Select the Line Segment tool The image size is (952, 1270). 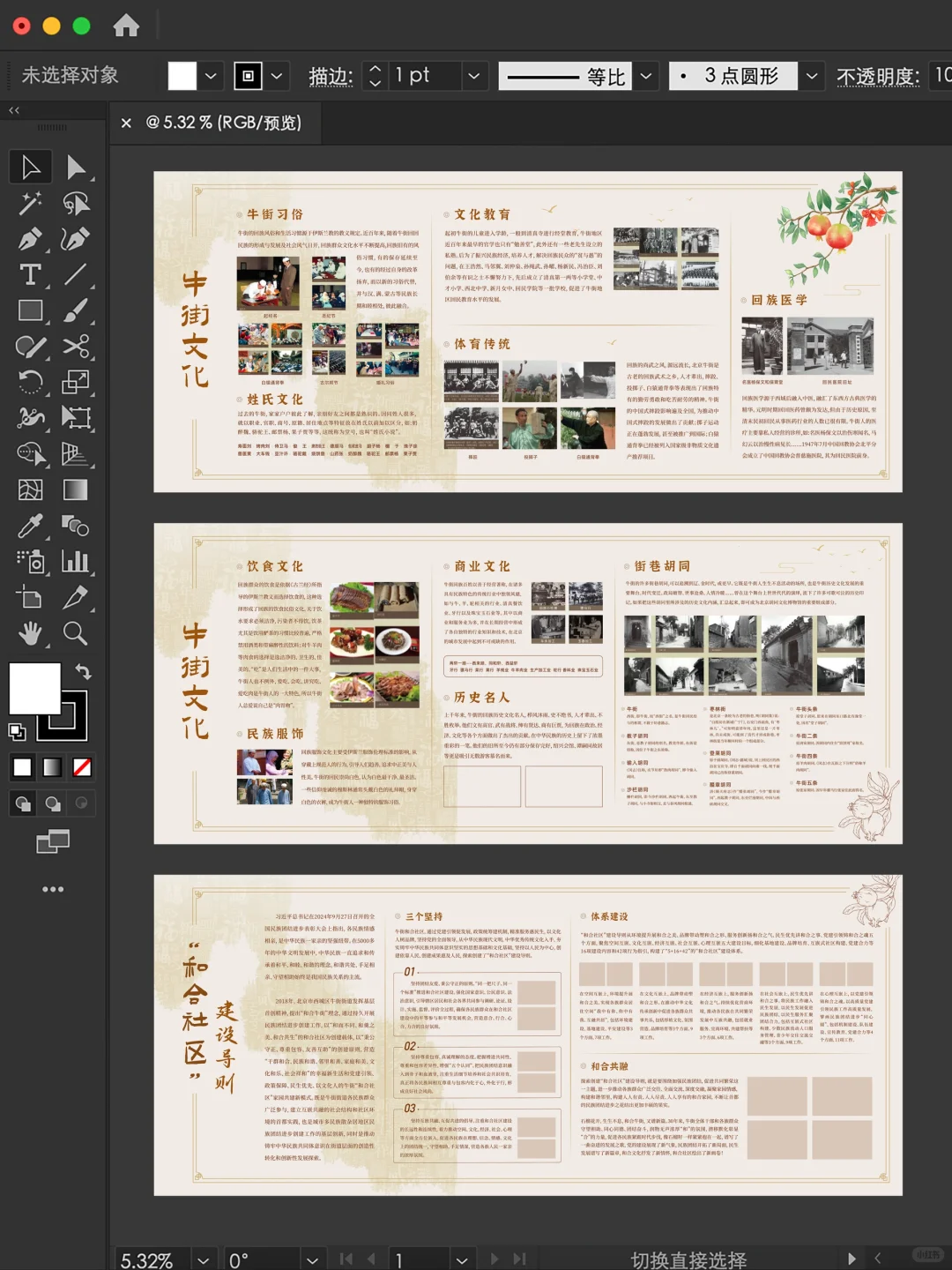[x=76, y=275]
